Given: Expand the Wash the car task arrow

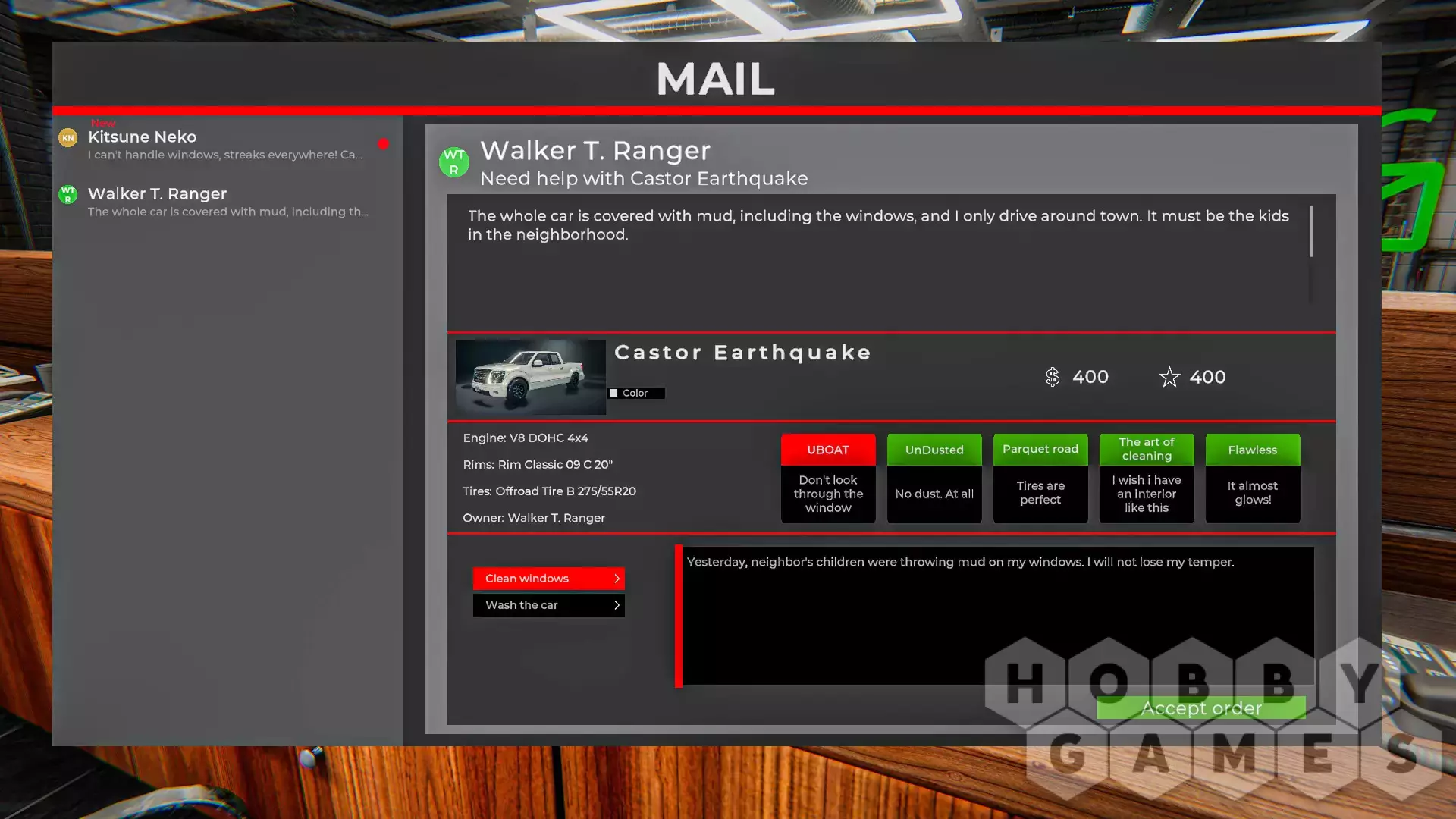Looking at the screenshot, I should (617, 605).
